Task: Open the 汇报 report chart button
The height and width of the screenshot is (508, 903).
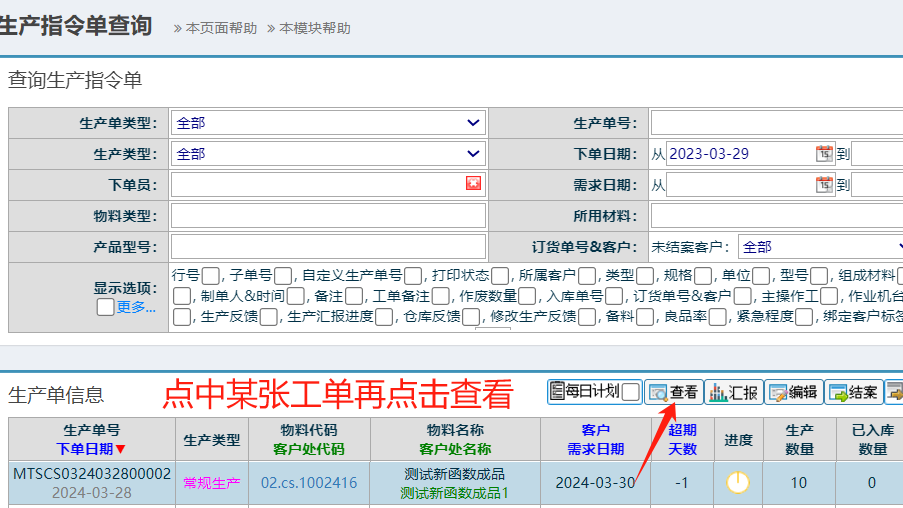Action: pos(734,392)
